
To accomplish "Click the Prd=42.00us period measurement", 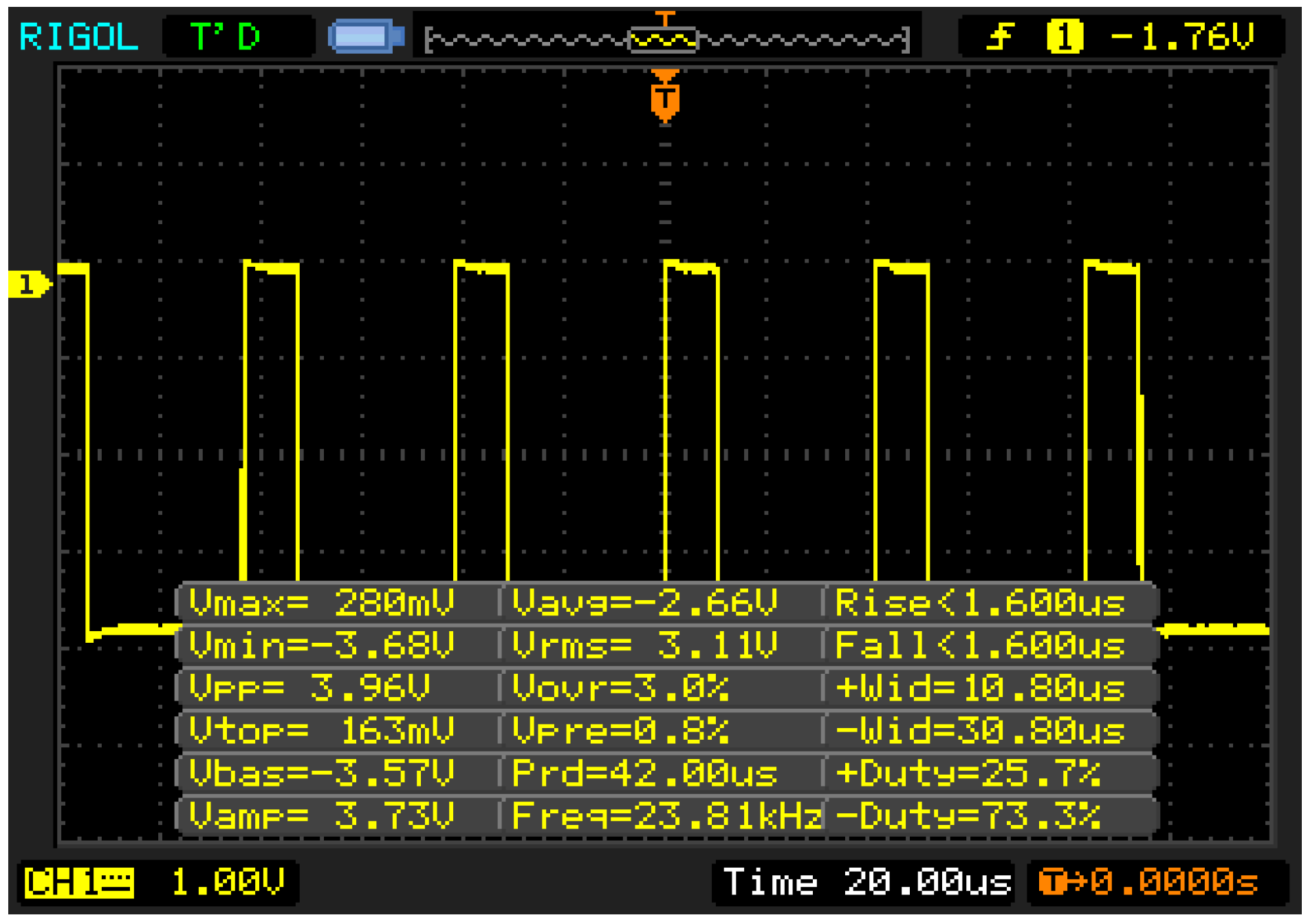I will pos(644,773).
